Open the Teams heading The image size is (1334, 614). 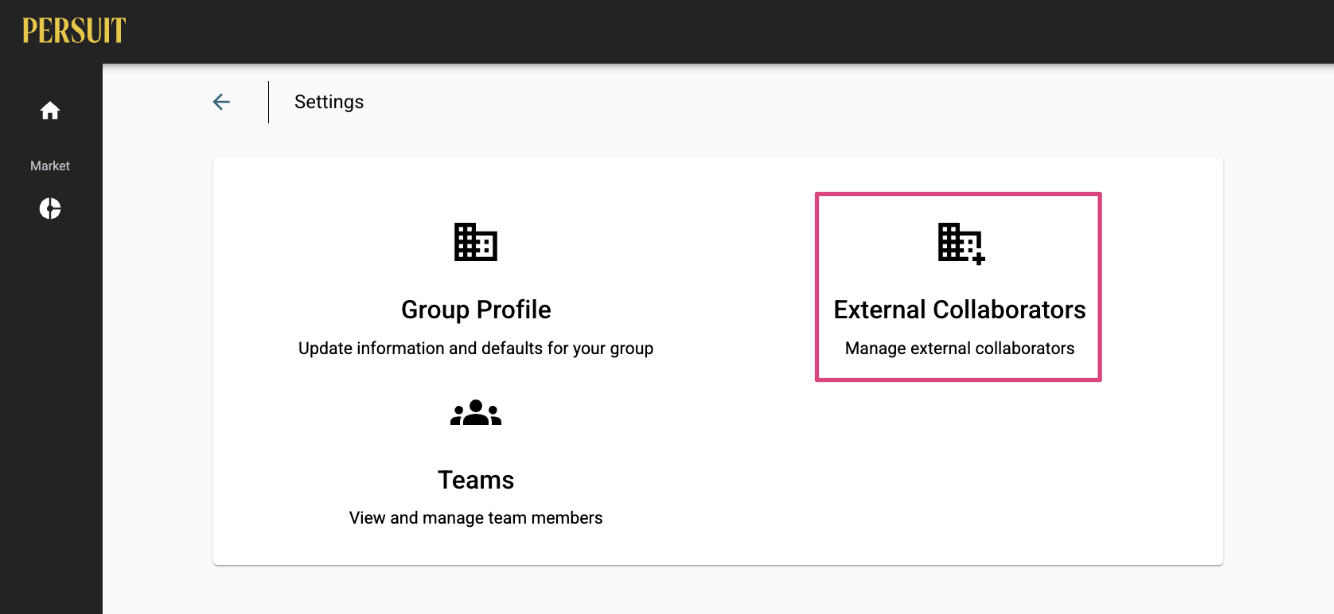476,480
